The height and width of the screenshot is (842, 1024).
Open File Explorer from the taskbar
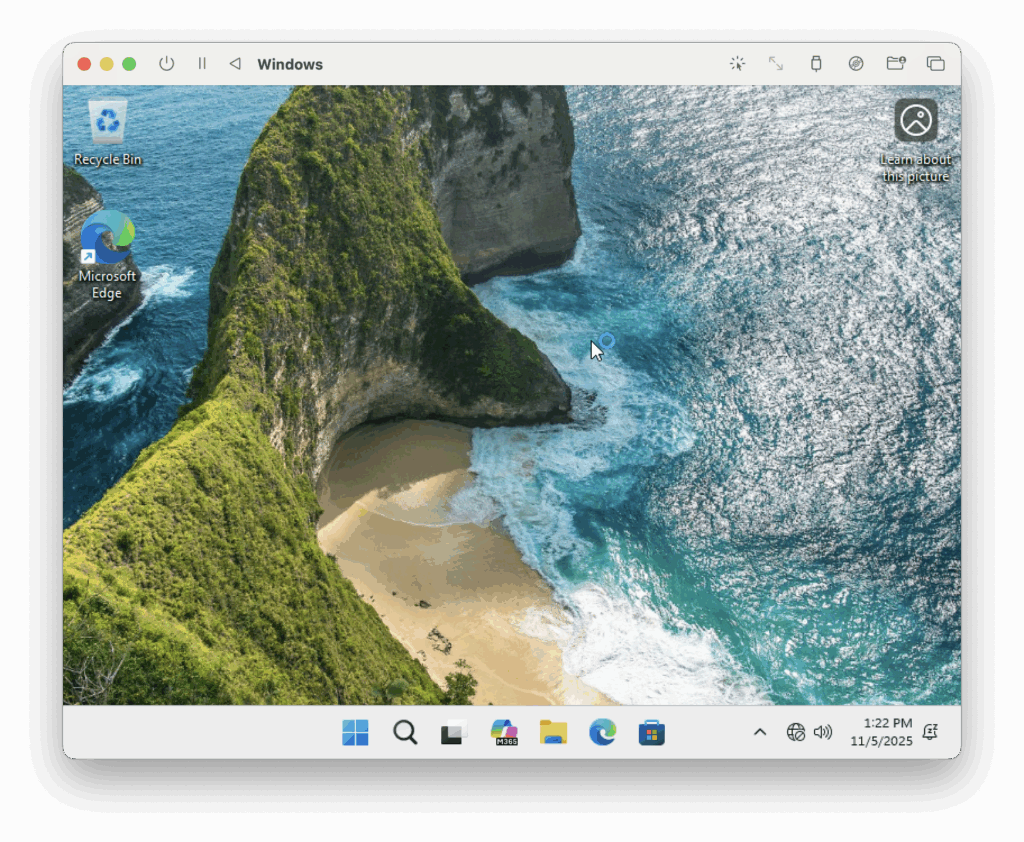(x=554, y=732)
